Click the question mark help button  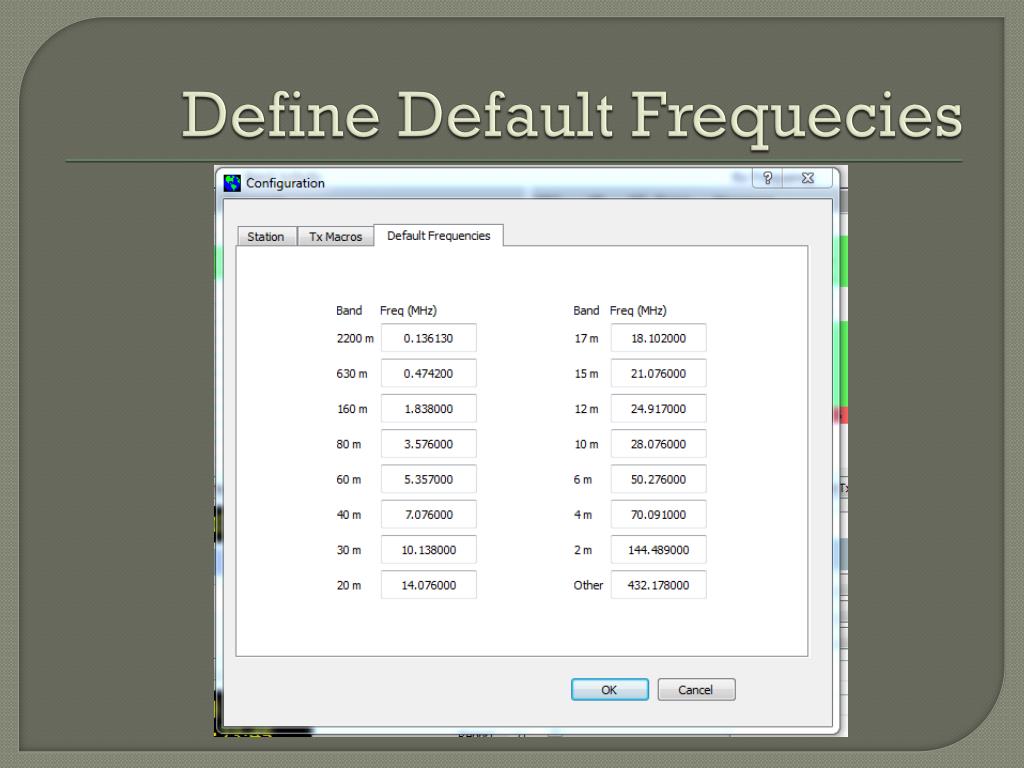pyautogui.click(x=767, y=178)
